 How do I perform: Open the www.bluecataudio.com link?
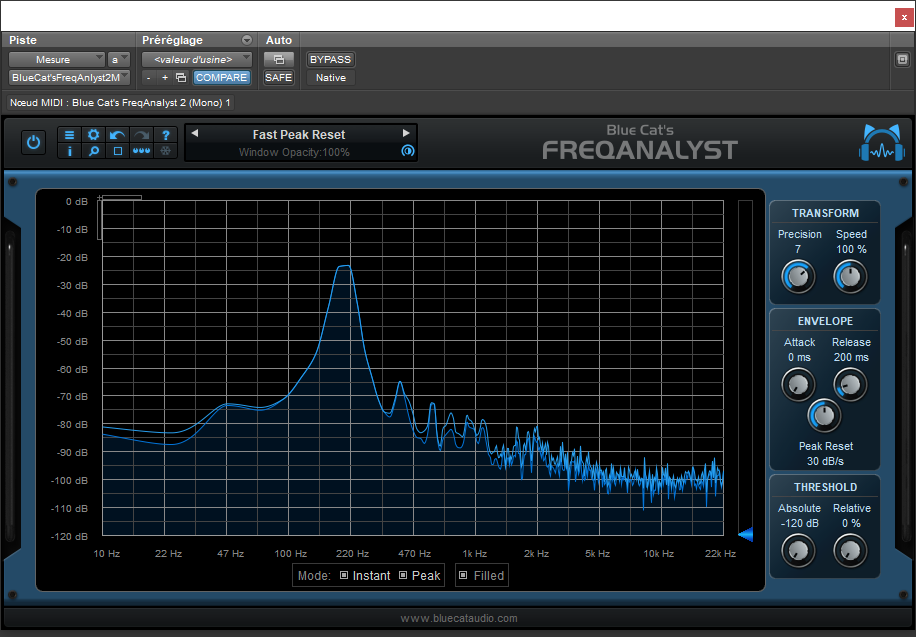click(459, 618)
